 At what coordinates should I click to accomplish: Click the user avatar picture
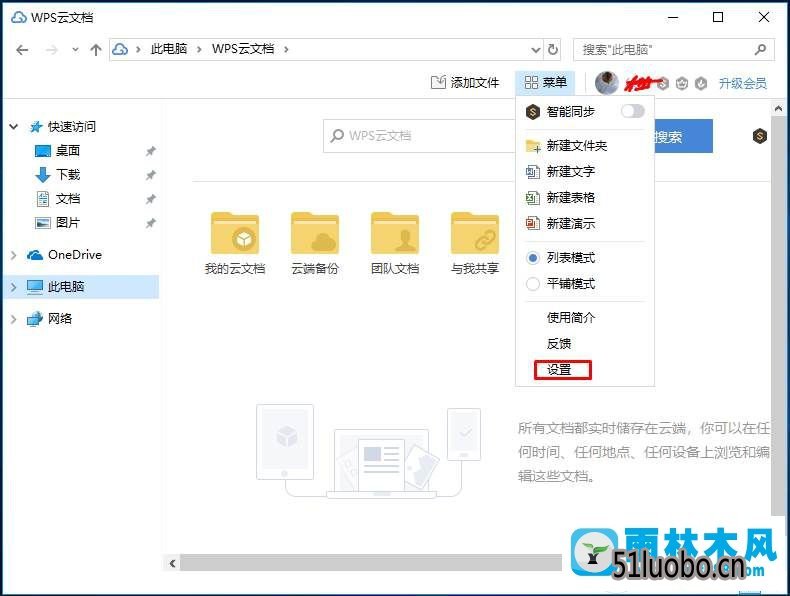[607, 83]
